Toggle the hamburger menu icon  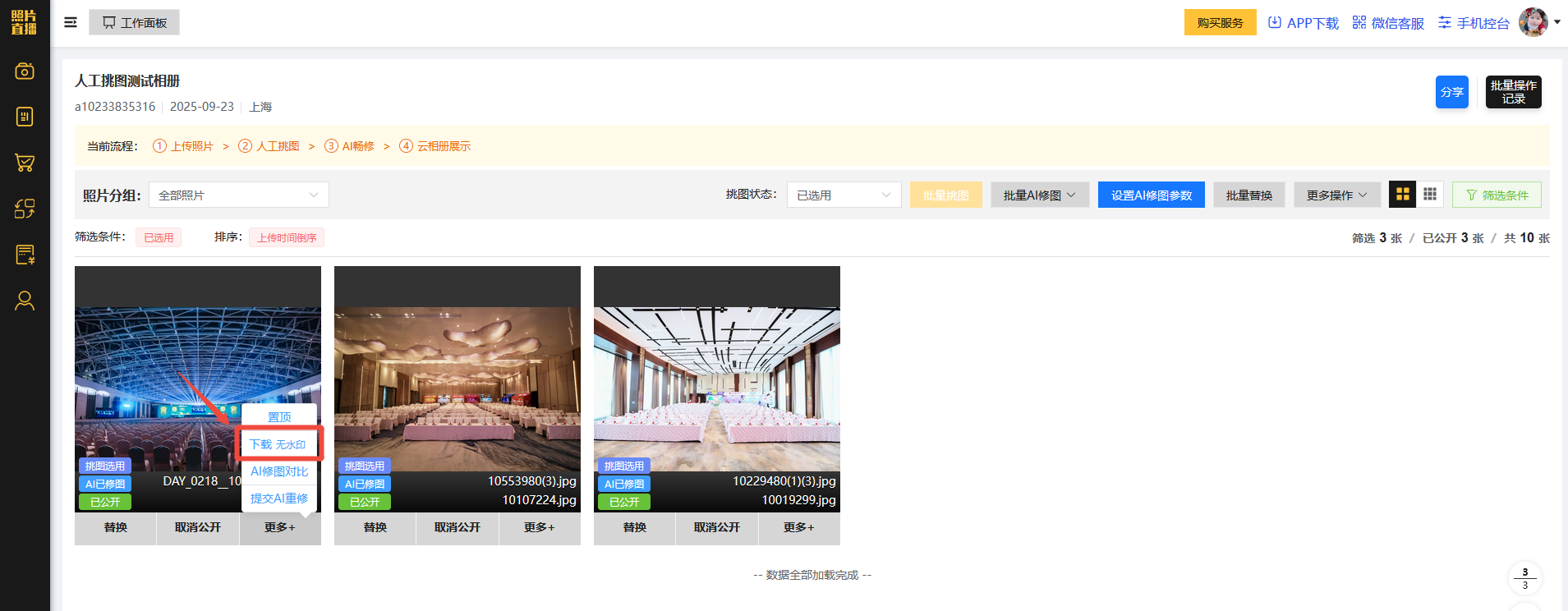pos(71,22)
